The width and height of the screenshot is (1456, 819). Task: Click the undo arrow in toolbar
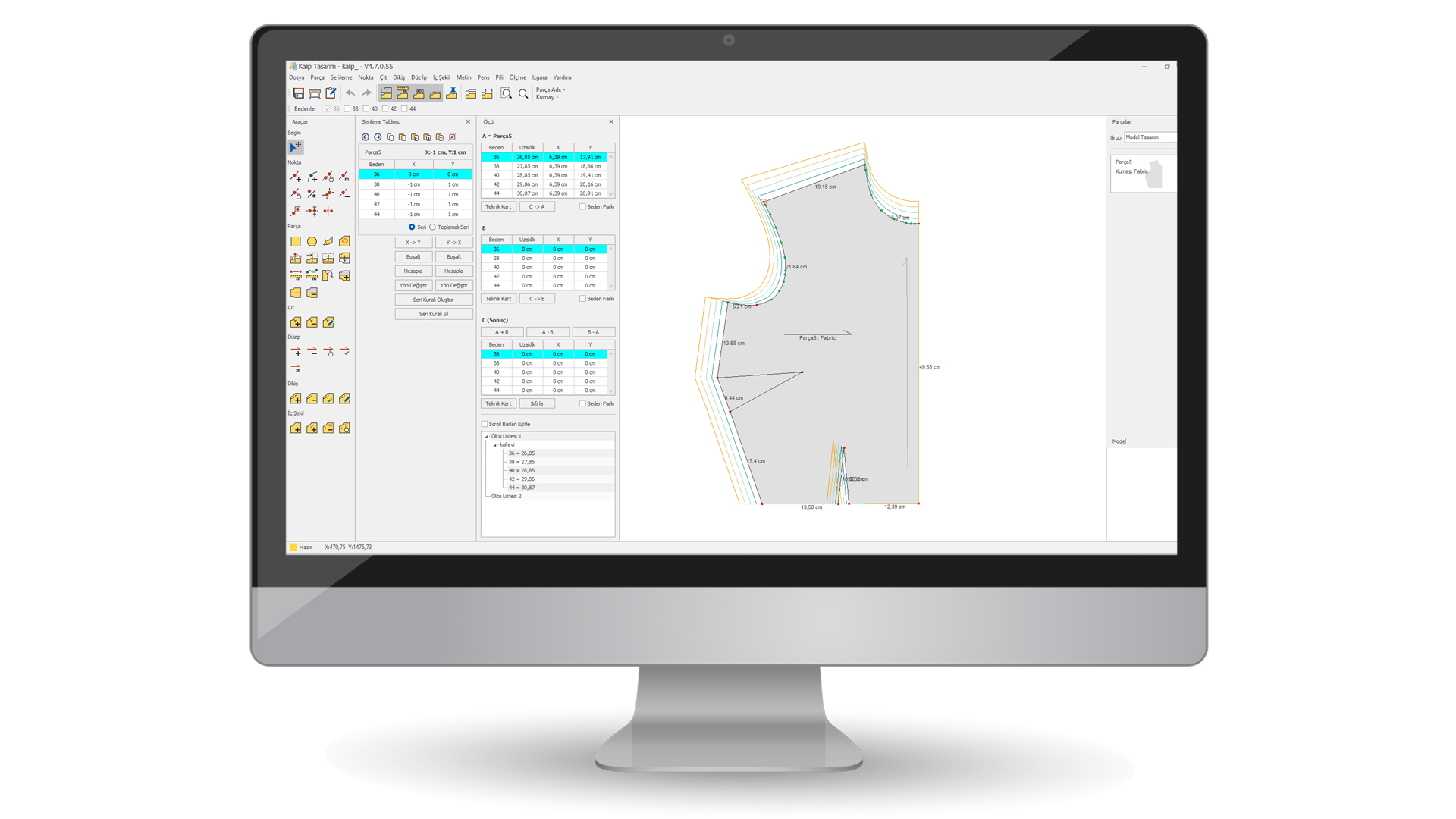point(350,93)
